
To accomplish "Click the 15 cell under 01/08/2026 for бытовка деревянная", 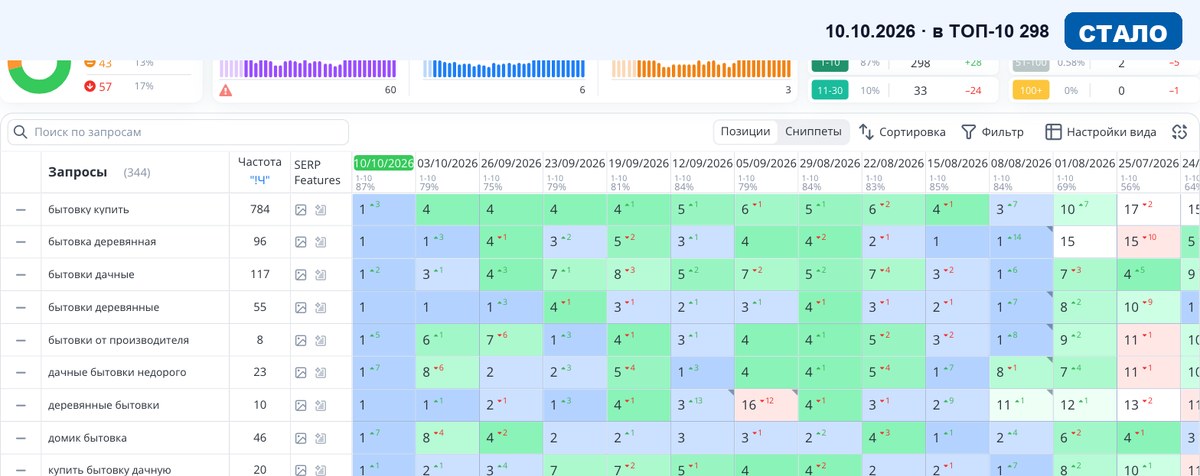I will [x=1085, y=242].
